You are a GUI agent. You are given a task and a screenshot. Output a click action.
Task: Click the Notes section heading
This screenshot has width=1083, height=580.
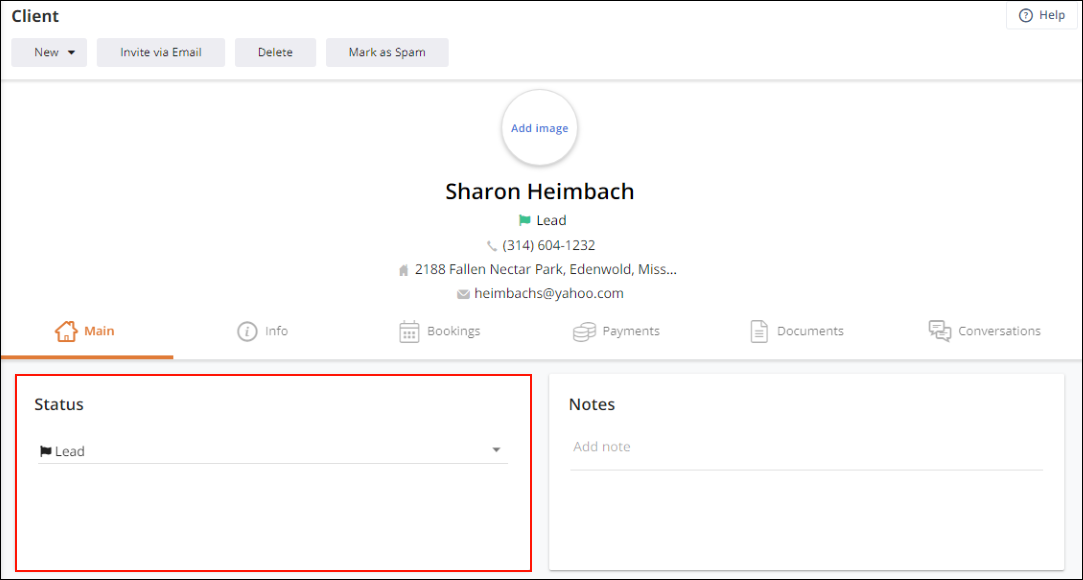pyautogui.click(x=592, y=405)
